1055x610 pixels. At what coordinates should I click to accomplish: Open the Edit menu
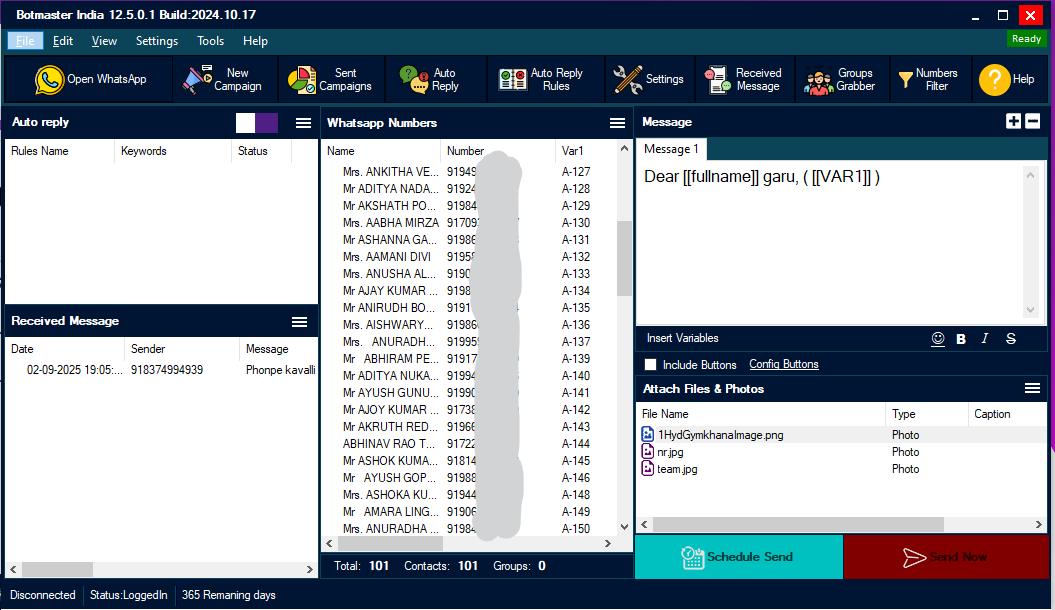point(63,41)
